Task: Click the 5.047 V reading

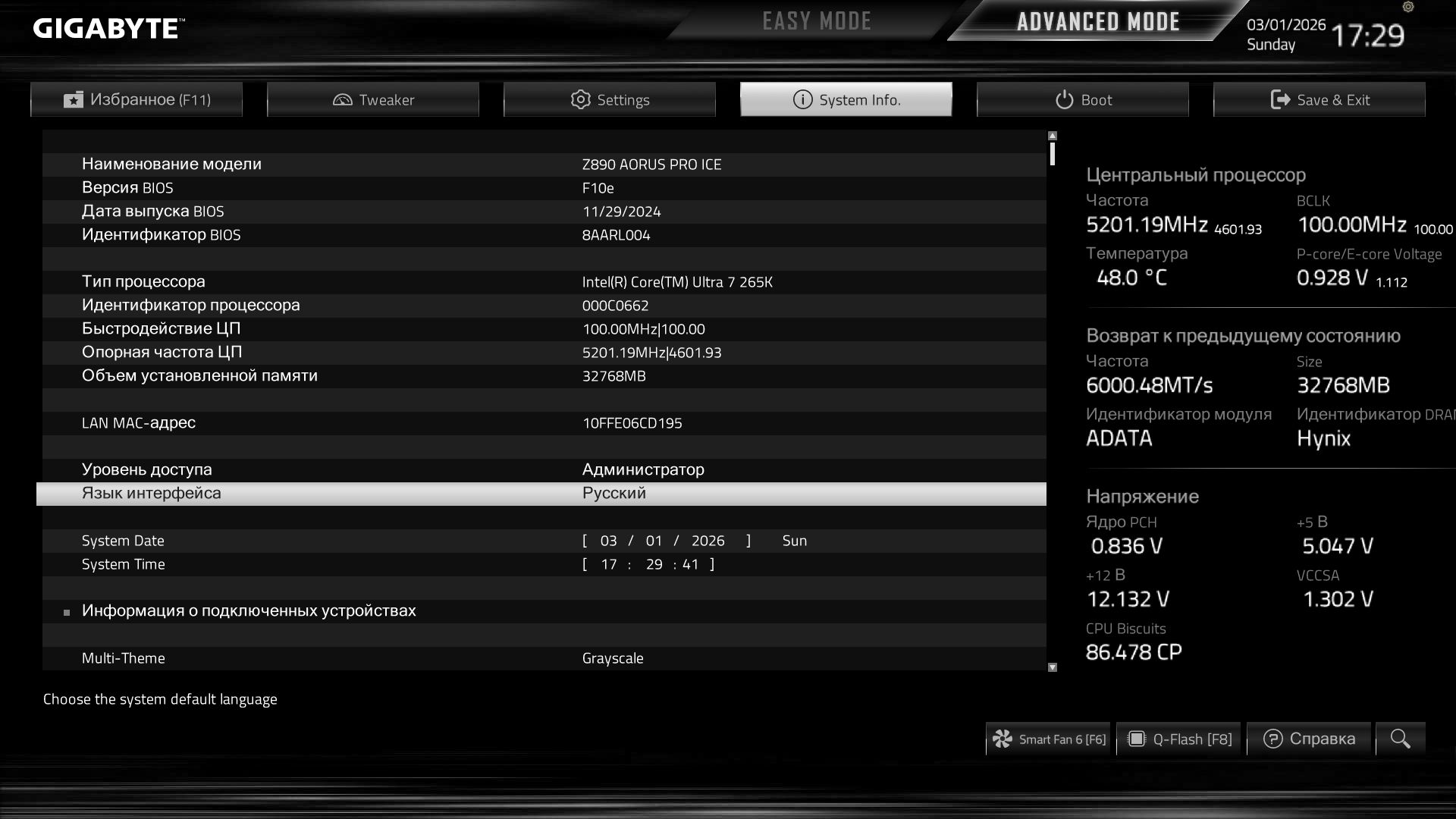Action: (1338, 546)
